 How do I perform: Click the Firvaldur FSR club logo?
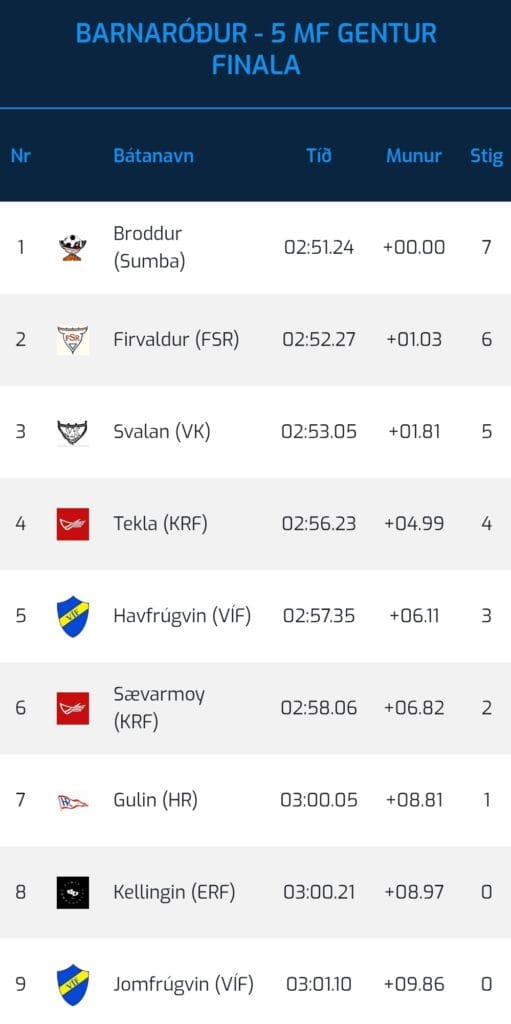[73, 340]
